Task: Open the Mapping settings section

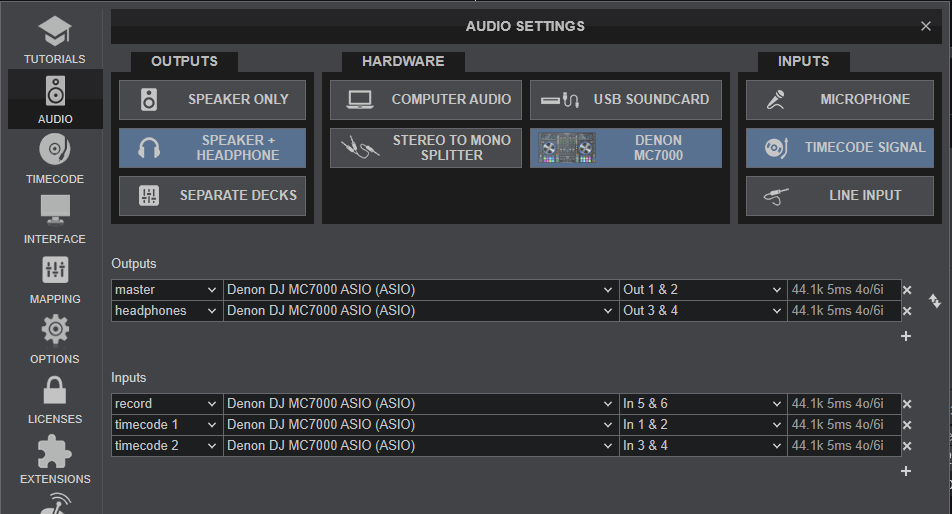Action: [x=55, y=279]
